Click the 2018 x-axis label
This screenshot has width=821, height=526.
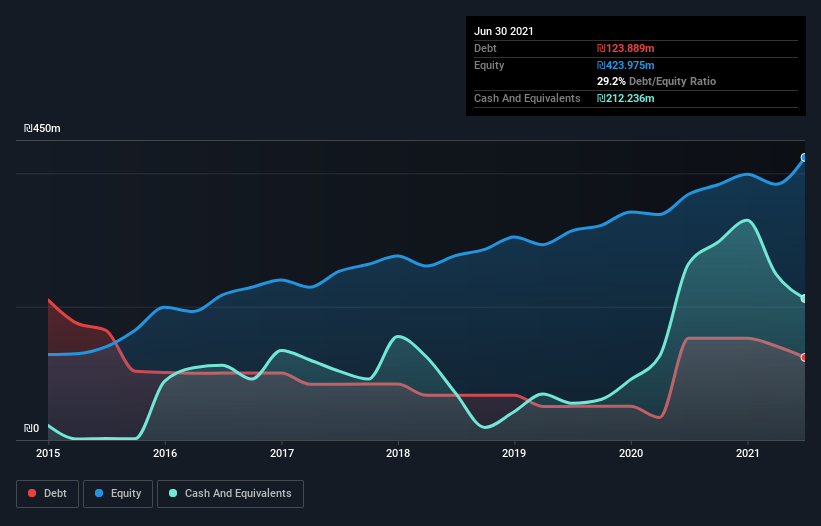point(398,453)
